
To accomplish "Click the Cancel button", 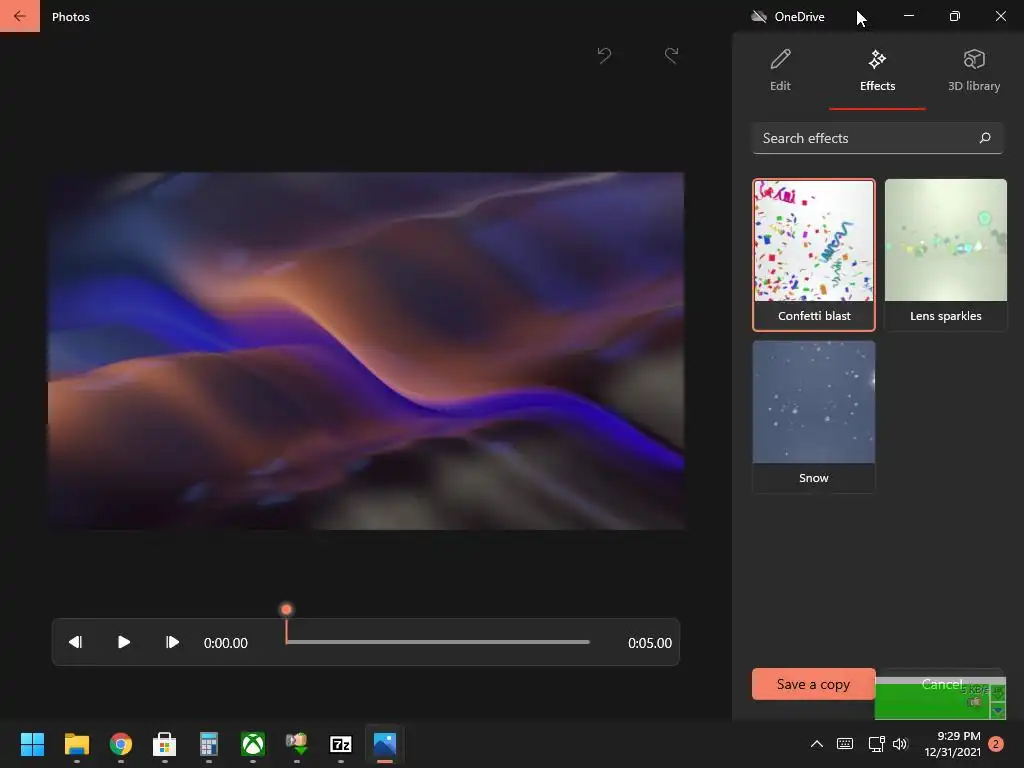I will tap(941, 684).
